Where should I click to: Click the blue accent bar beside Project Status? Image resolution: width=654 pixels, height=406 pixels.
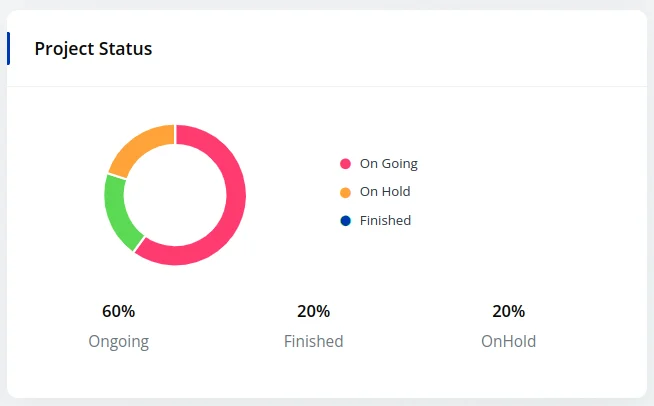(9, 48)
